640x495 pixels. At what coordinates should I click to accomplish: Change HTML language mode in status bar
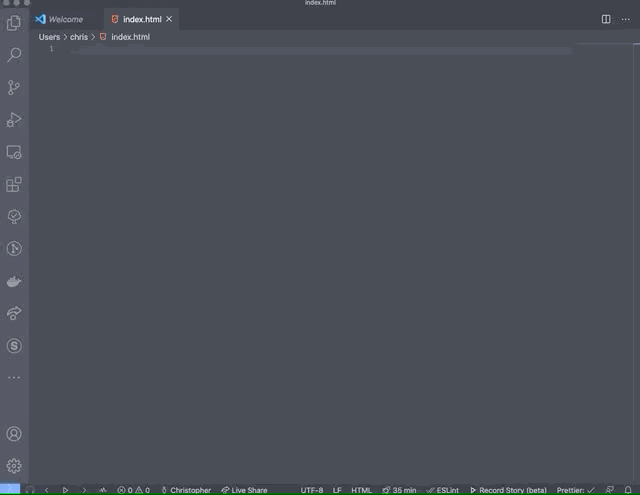(361, 490)
